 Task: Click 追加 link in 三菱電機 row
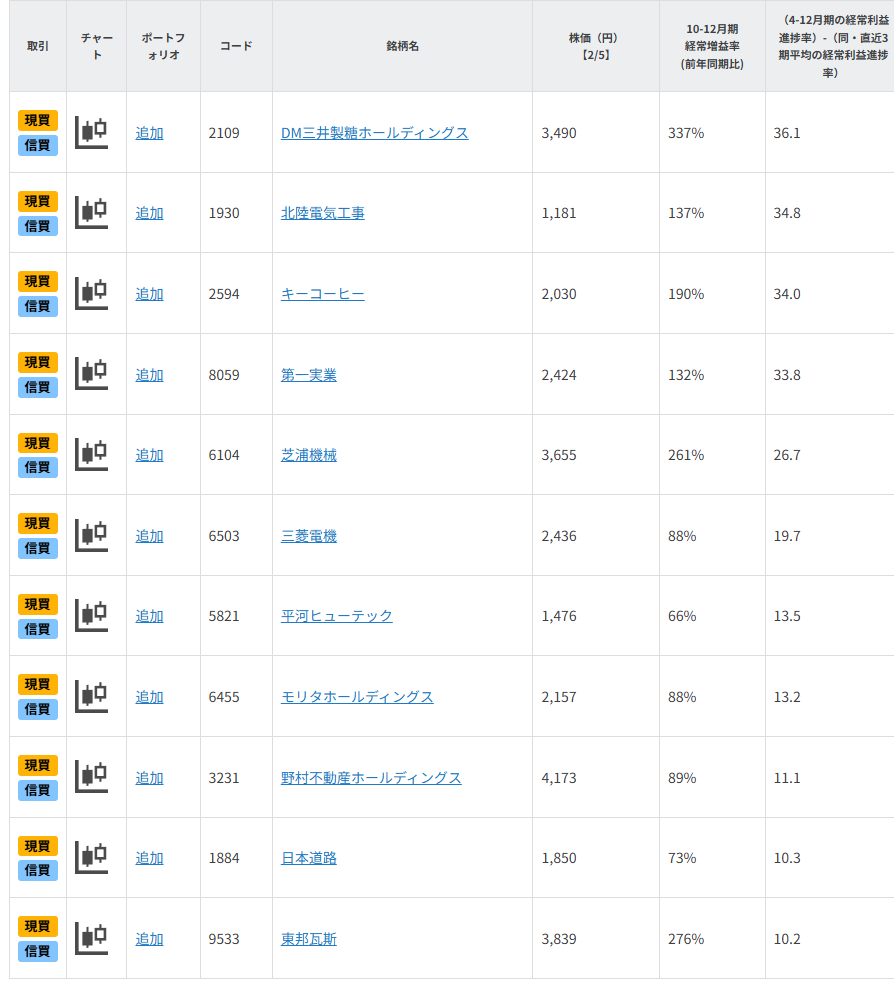coord(149,536)
